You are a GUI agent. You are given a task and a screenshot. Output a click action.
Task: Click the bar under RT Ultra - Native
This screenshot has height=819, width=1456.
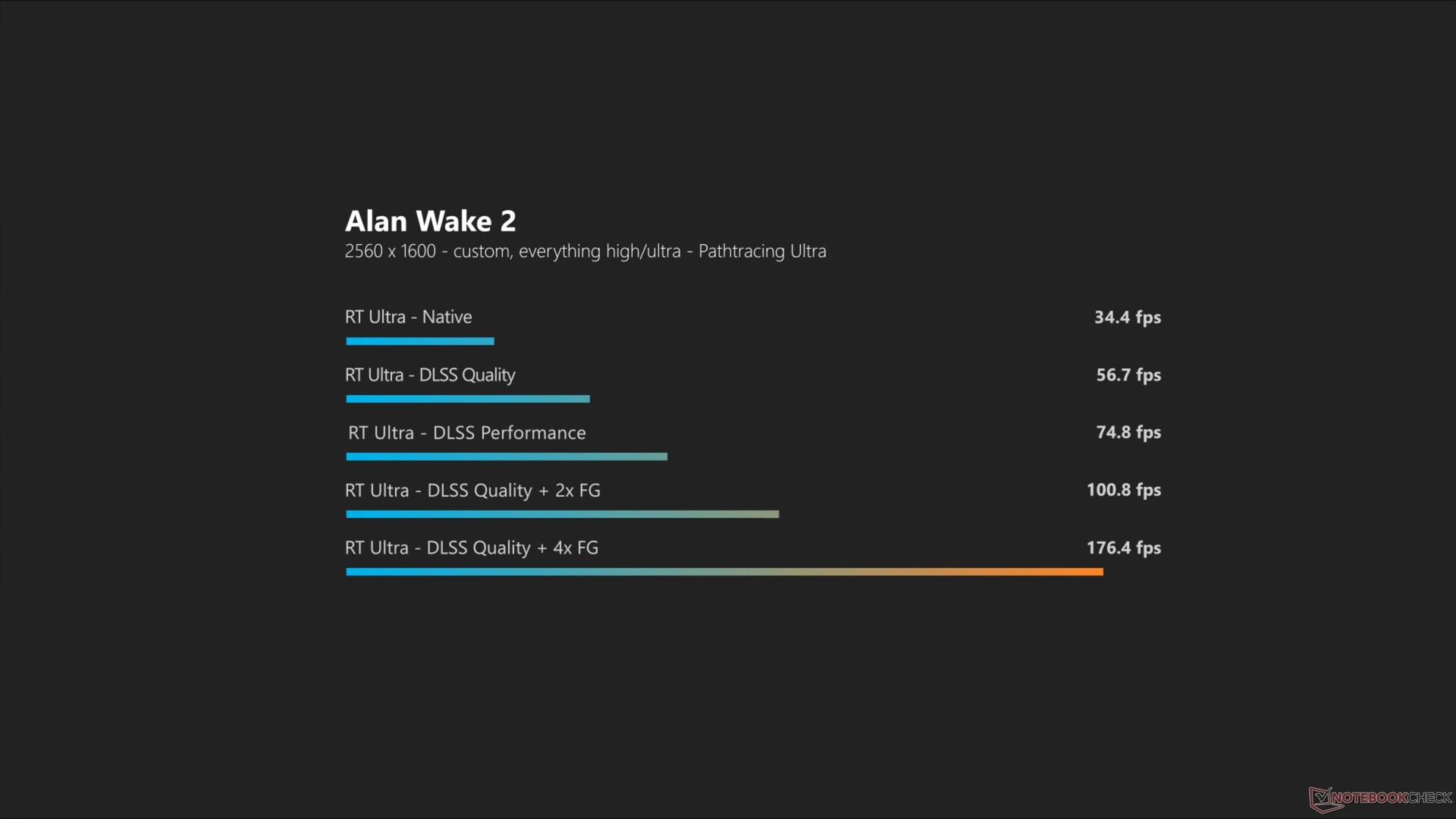point(420,341)
